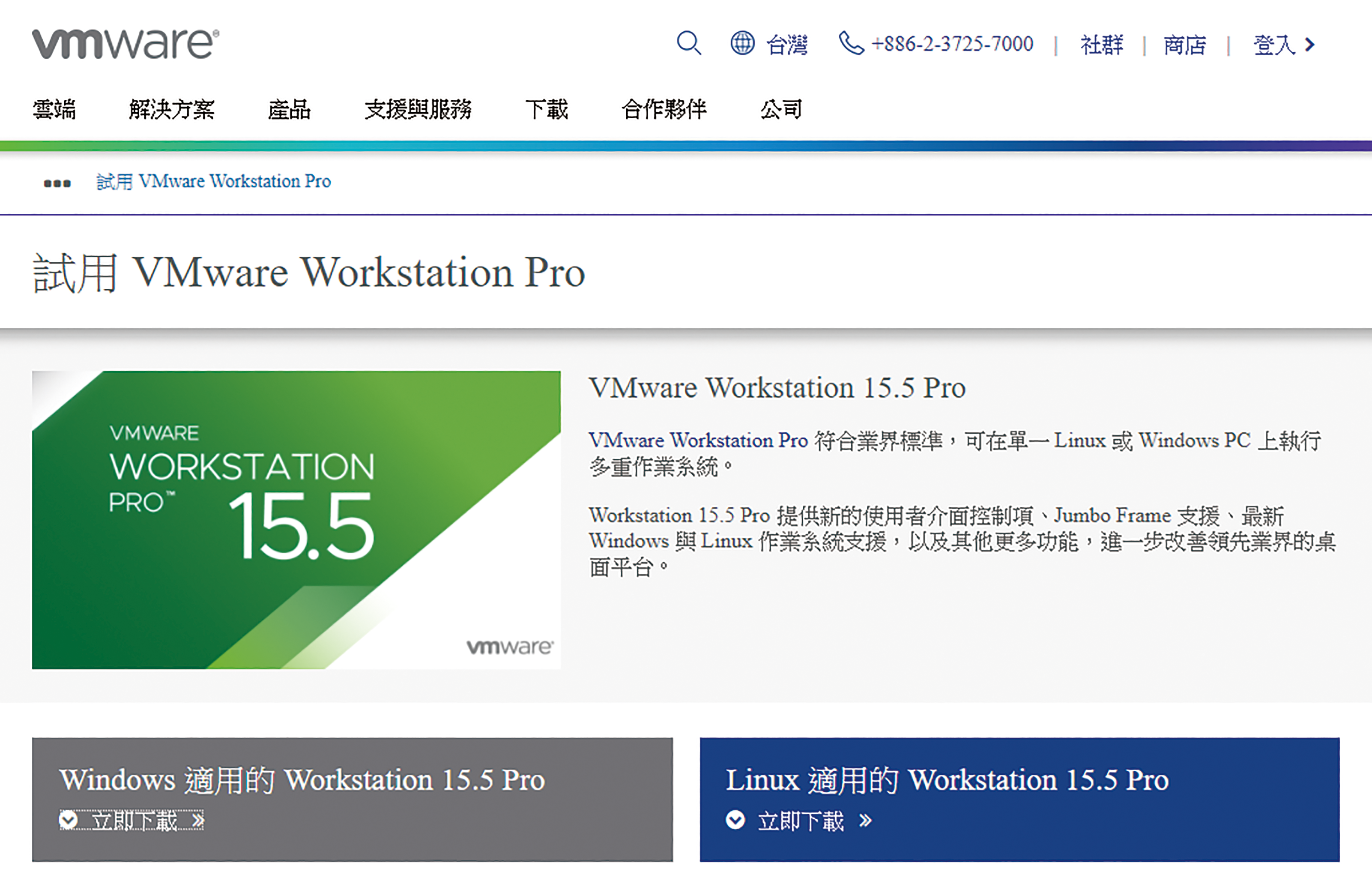The height and width of the screenshot is (893, 1372).
Task: Click the 社群 community link
Action: tap(1102, 45)
